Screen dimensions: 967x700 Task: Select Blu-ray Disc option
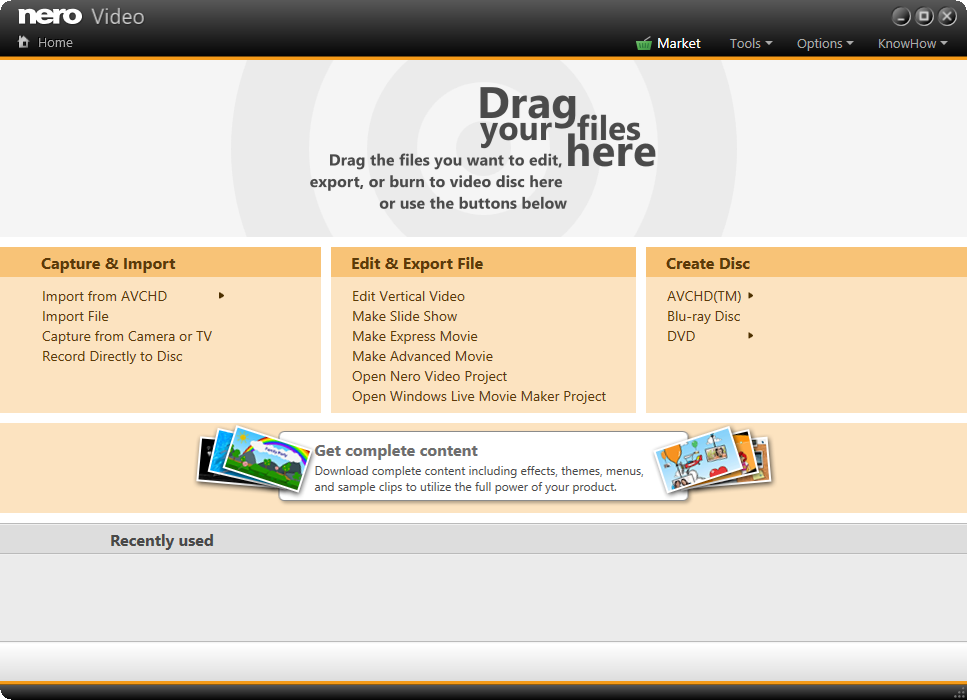703,316
